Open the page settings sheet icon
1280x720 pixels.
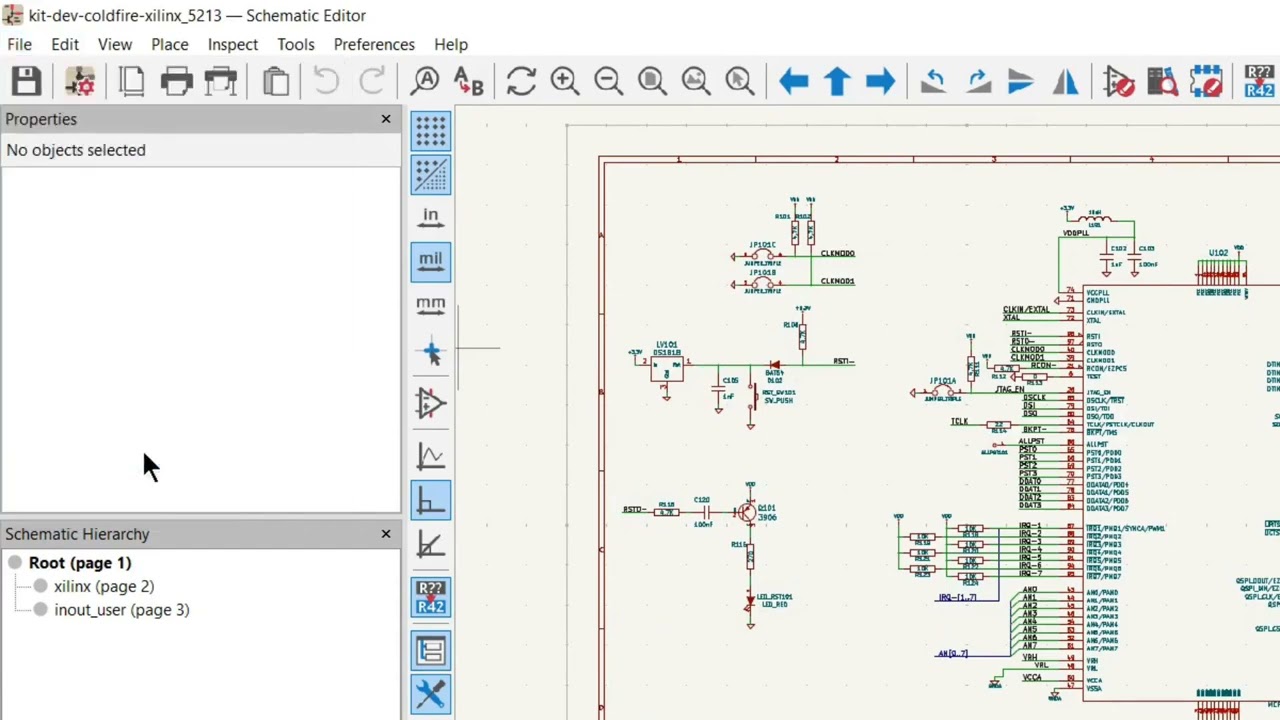click(x=132, y=81)
